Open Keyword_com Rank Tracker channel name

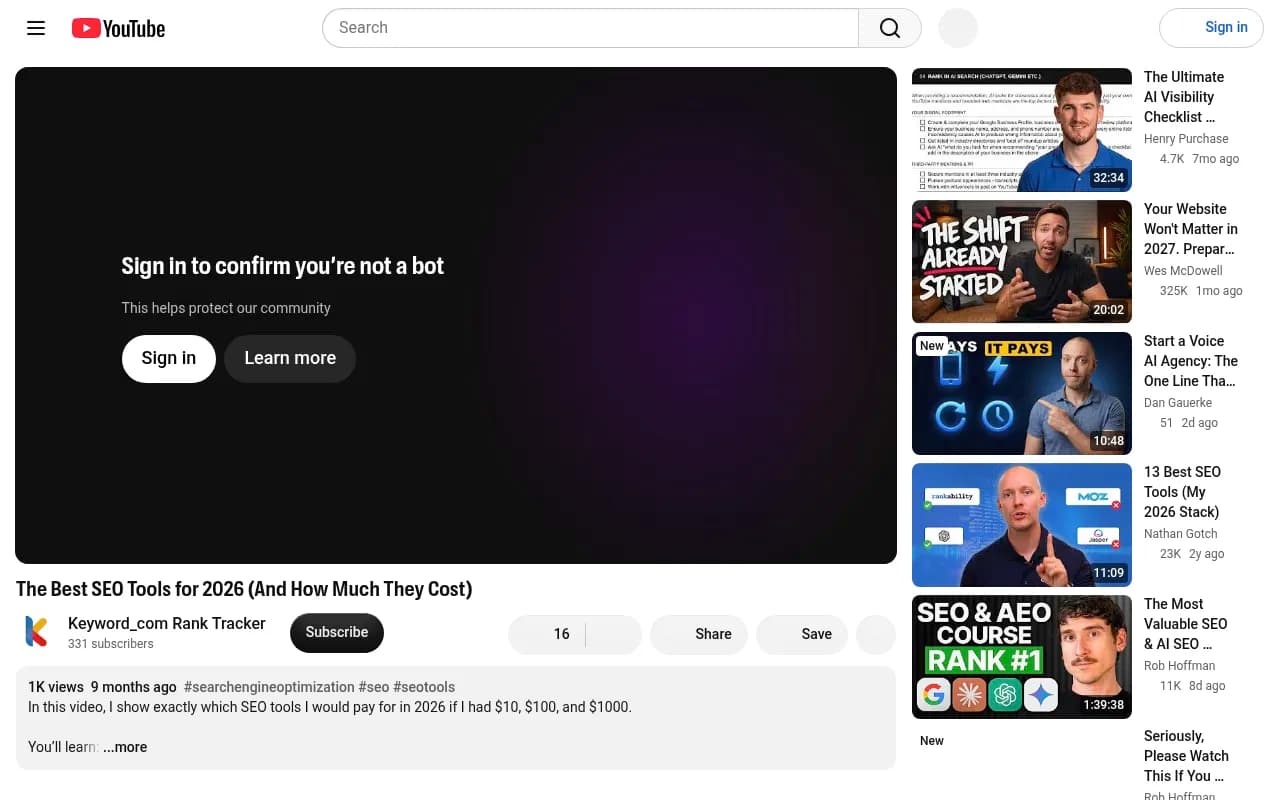pyautogui.click(x=167, y=623)
